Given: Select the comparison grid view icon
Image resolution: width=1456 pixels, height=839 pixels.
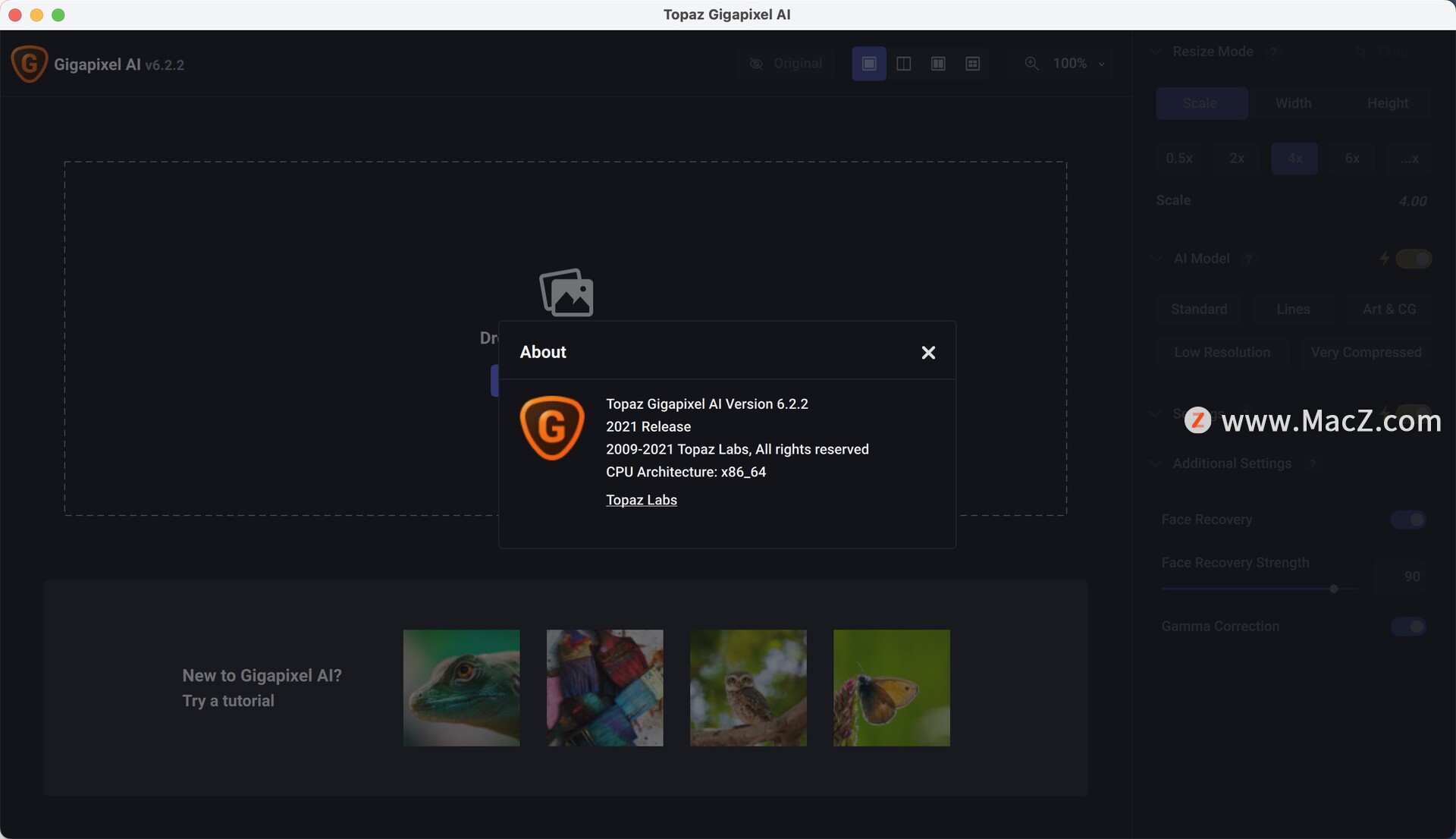Looking at the screenshot, I should (x=973, y=64).
